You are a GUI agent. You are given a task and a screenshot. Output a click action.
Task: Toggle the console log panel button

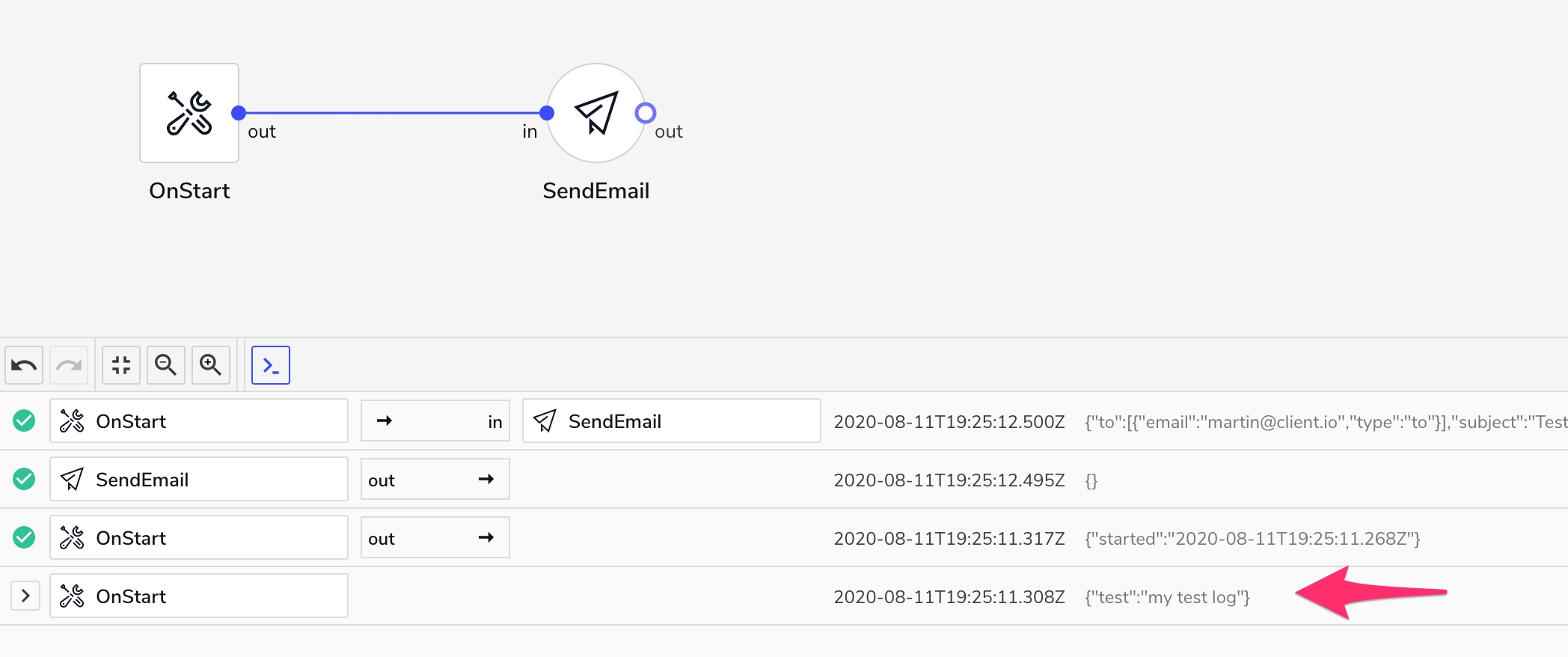pyautogui.click(x=271, y=365)
